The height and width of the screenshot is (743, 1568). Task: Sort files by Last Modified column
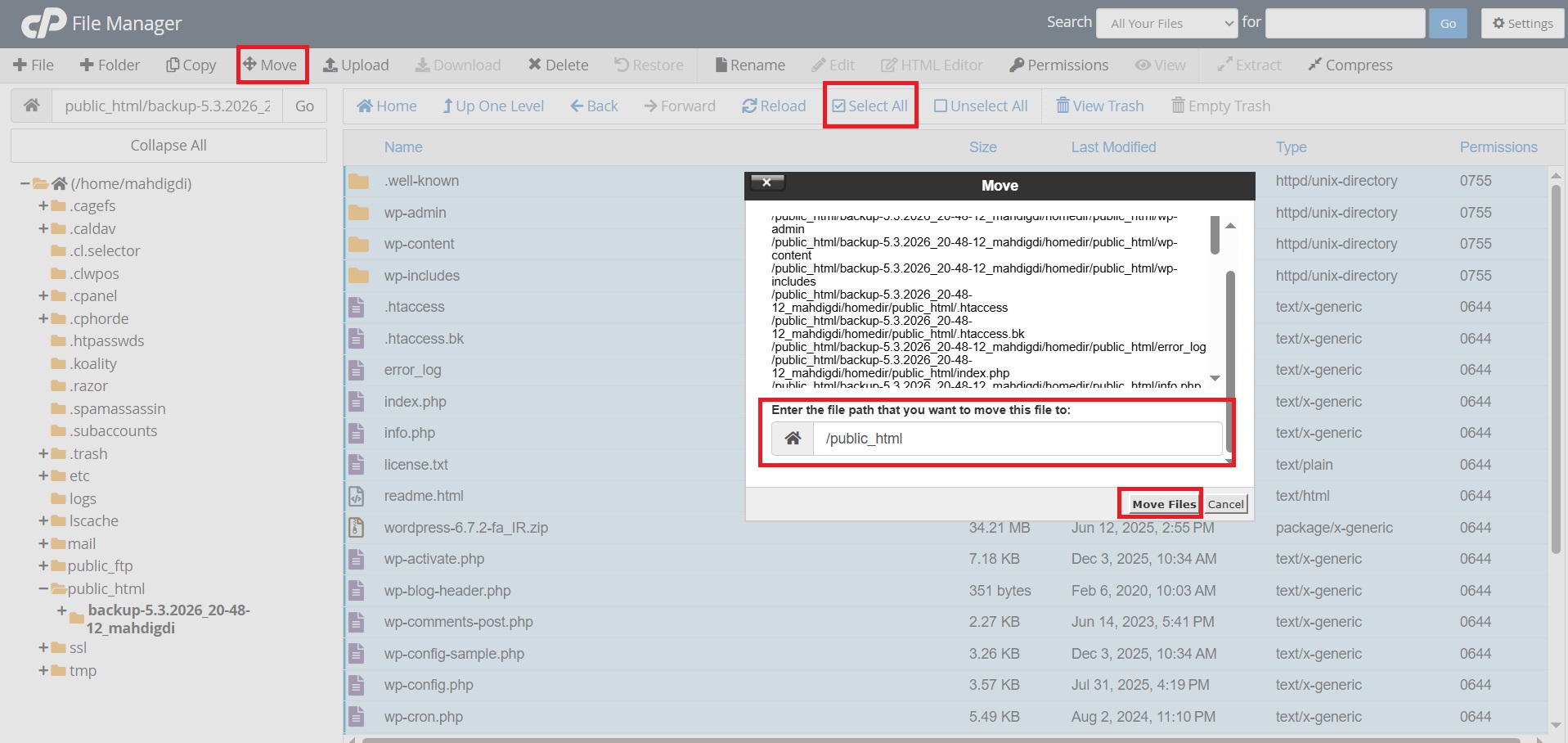click(x=1113, y=147)
